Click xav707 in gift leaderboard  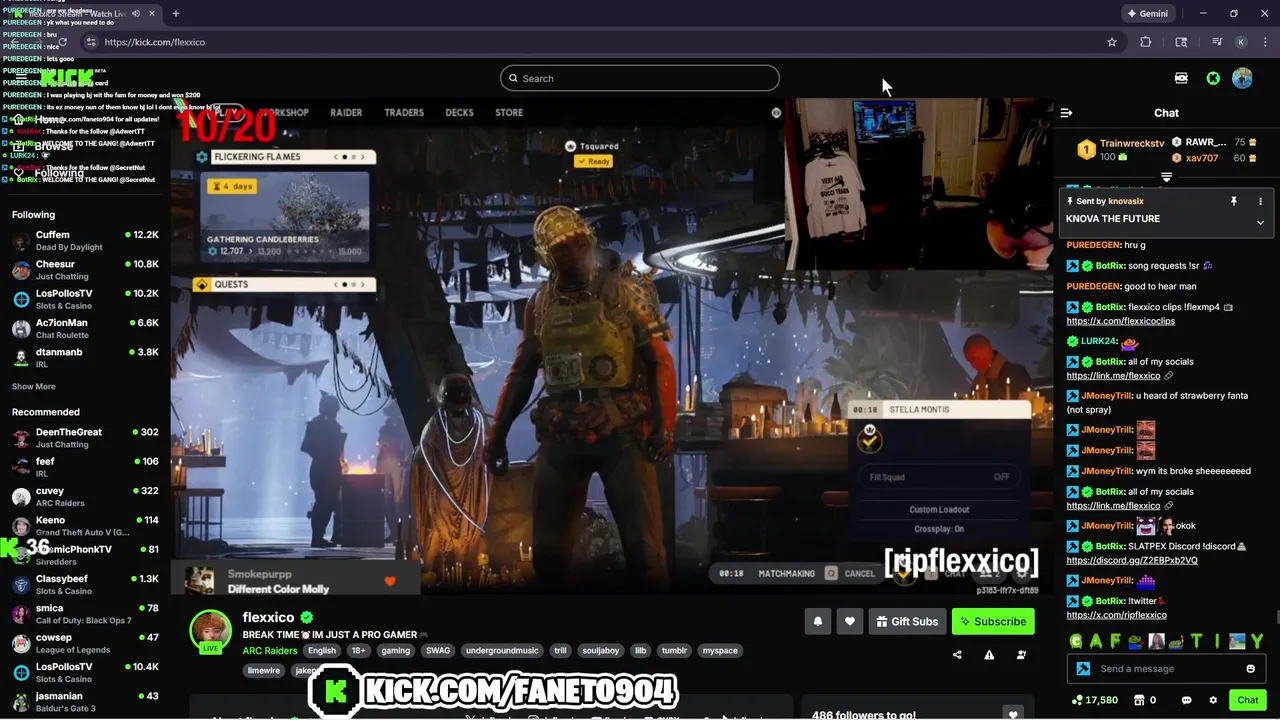click(1201, 158)
